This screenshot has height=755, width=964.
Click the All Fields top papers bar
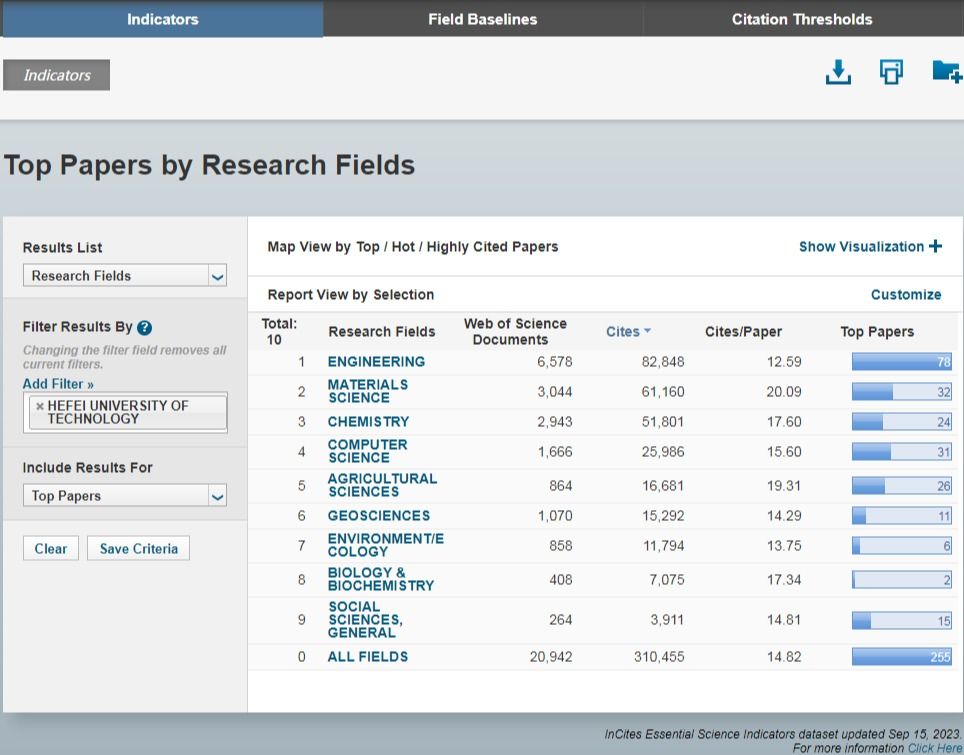click(x=901, y=657)
